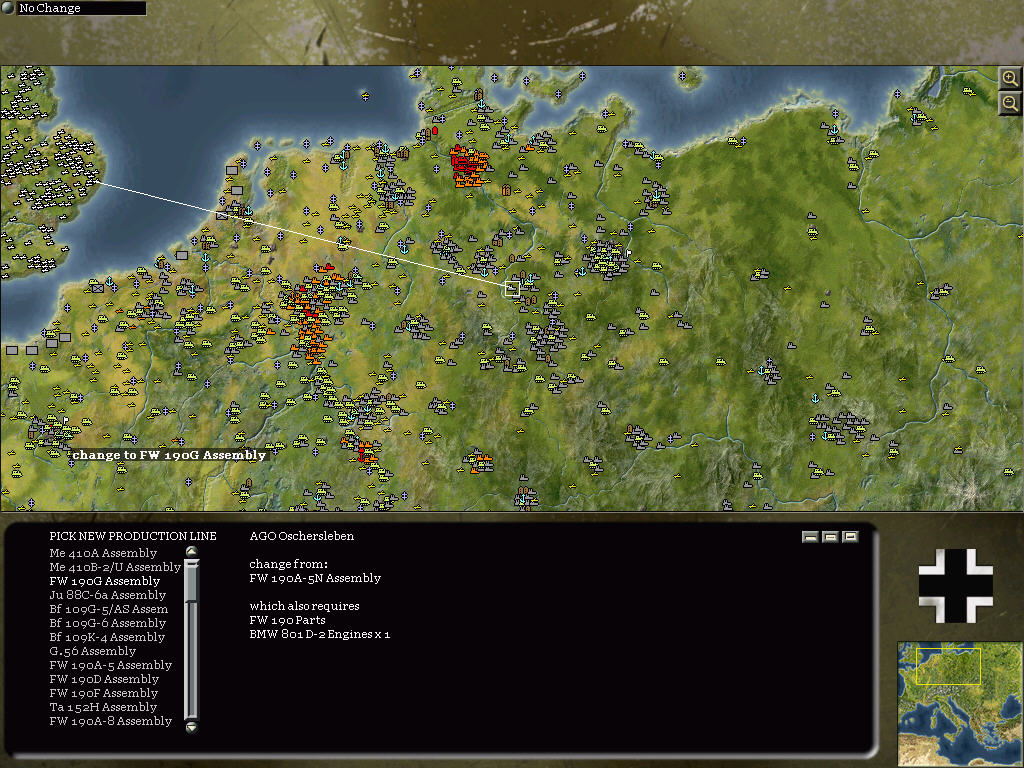Click the PICK NEW PRODUCTION LINE heading
This screenshot has height=768, width=1024.
pyautogui.click(x=133, y=536)
